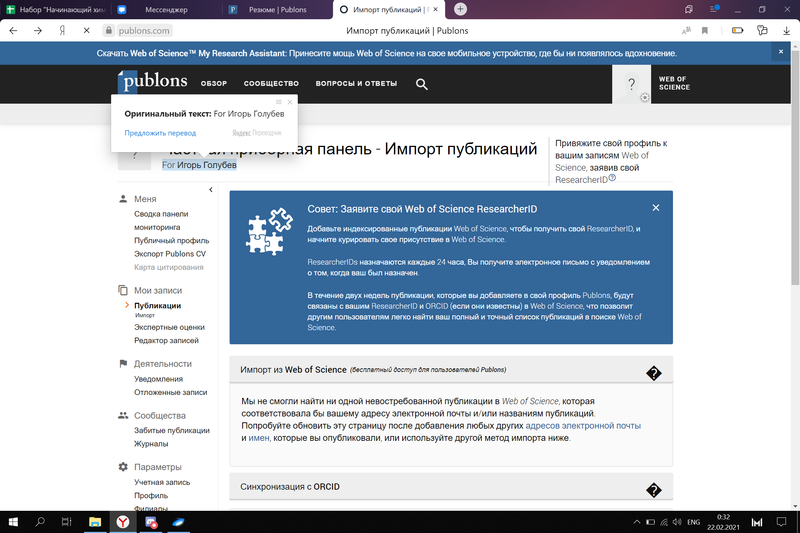Open a new browser tab with plus button
The width and height of the screenshot is (800, 533).
coord(460,9)
